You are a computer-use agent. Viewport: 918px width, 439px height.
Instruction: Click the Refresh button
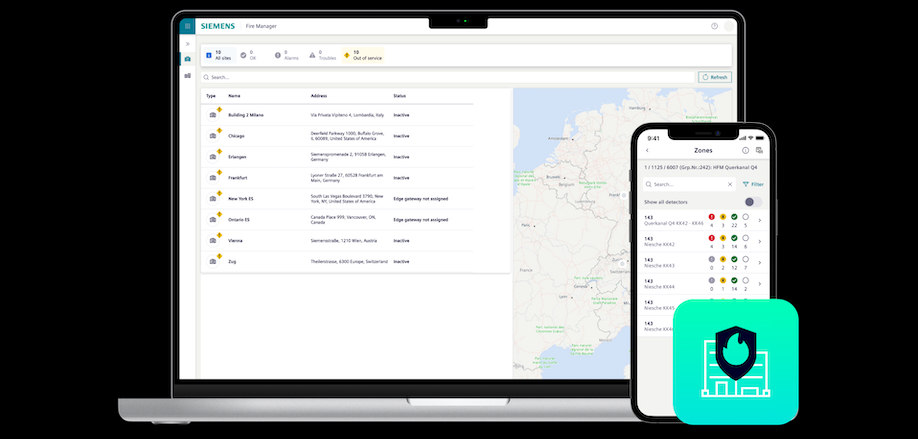715,77
